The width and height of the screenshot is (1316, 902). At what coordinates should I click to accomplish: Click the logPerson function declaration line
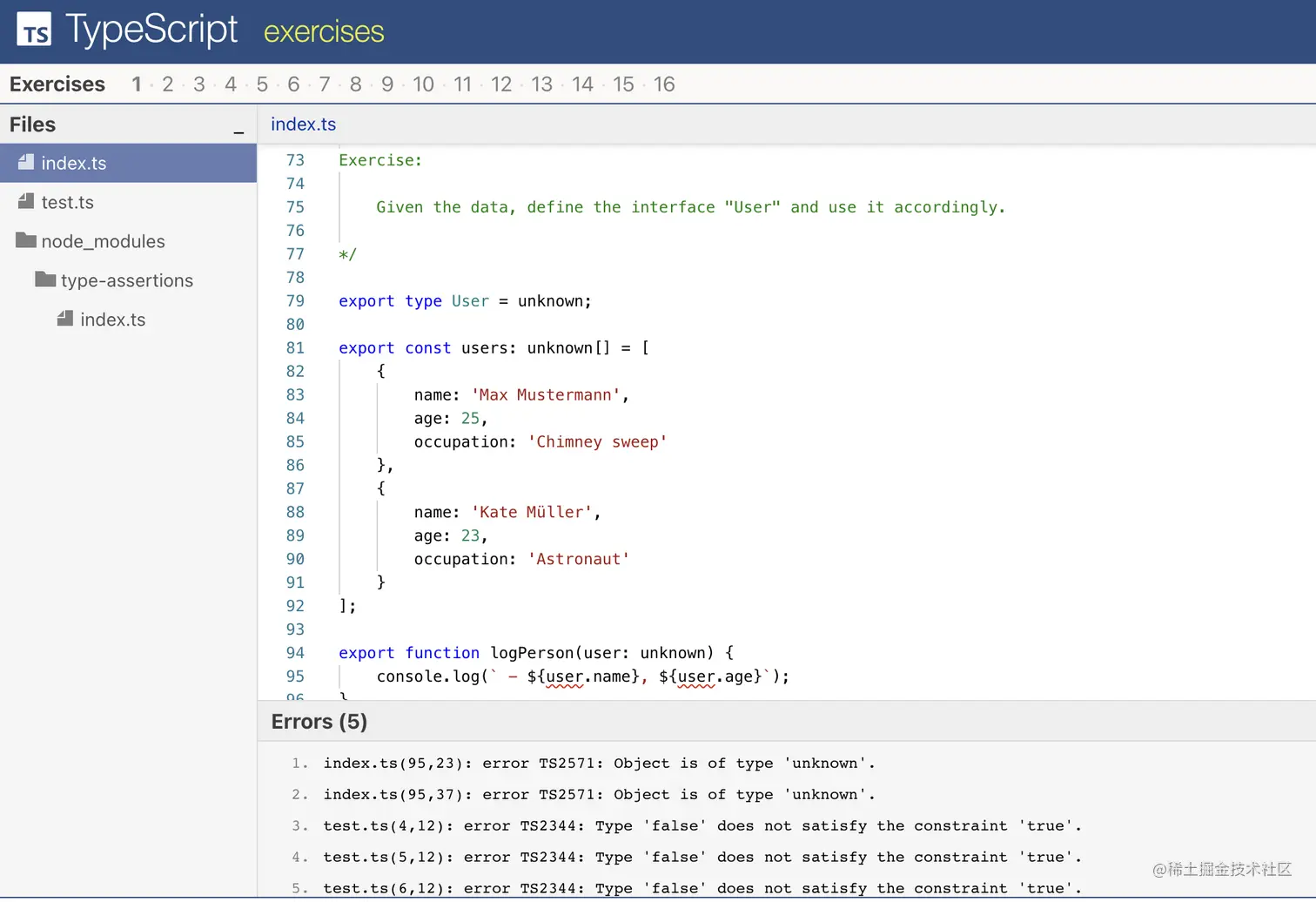pos(536,653)
